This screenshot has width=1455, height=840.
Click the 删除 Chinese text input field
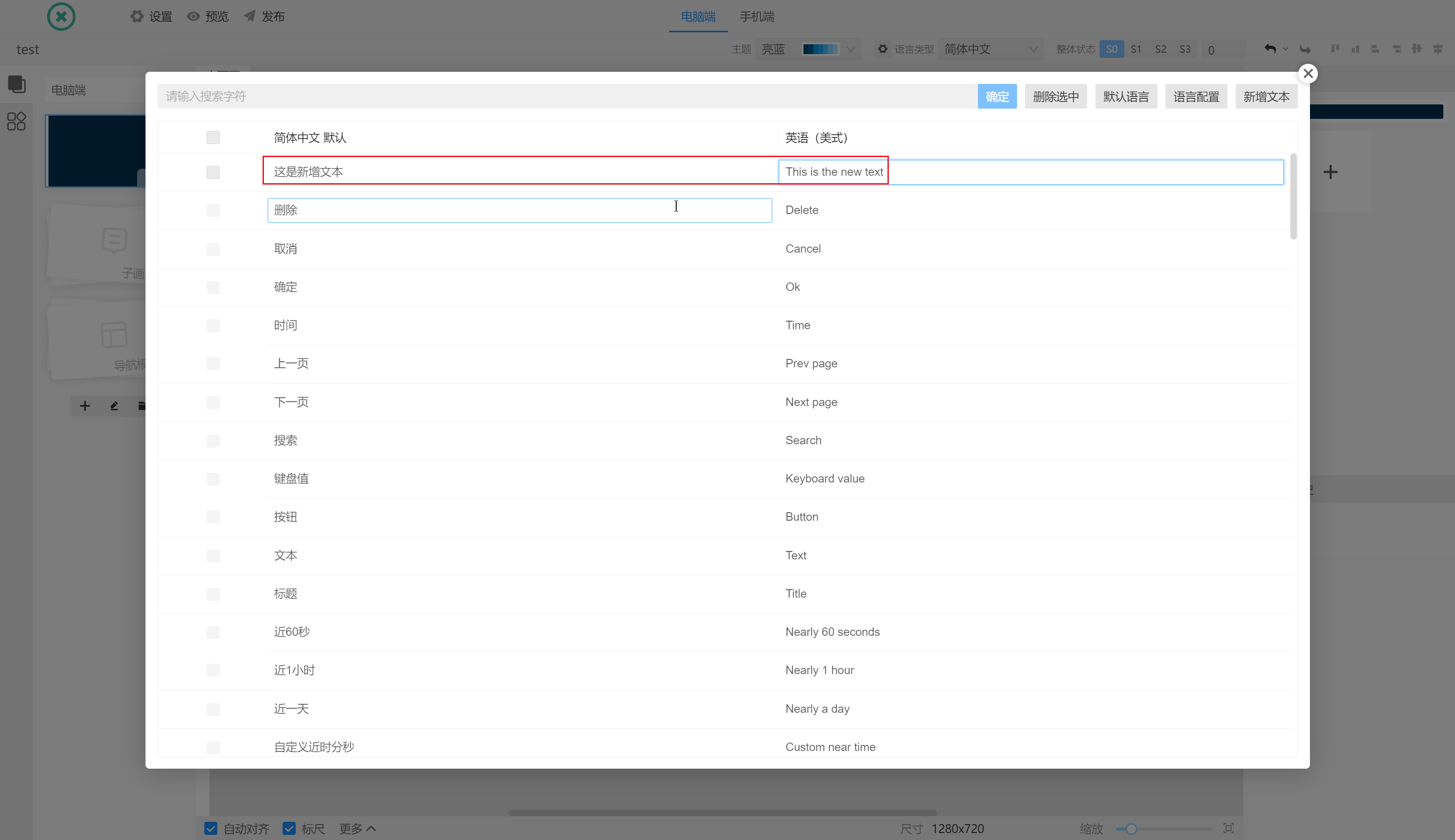[x=520, y=210]
